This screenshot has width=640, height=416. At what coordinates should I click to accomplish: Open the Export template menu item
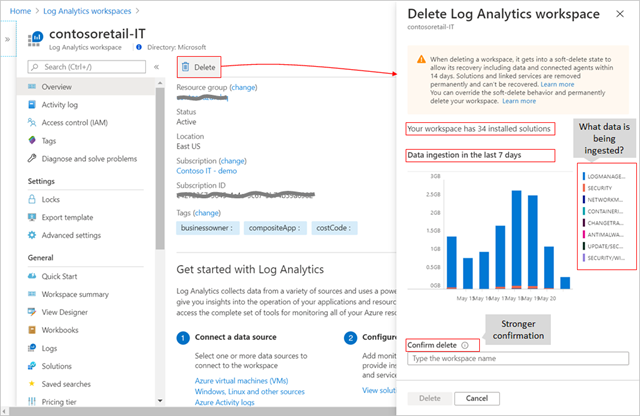tap(86, 217)
